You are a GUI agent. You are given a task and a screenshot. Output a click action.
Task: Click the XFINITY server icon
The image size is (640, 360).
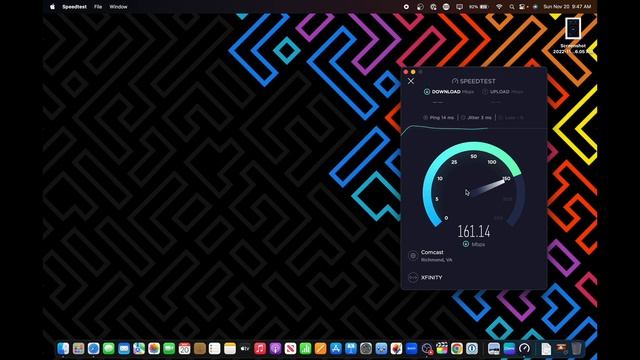pos(413,278)
